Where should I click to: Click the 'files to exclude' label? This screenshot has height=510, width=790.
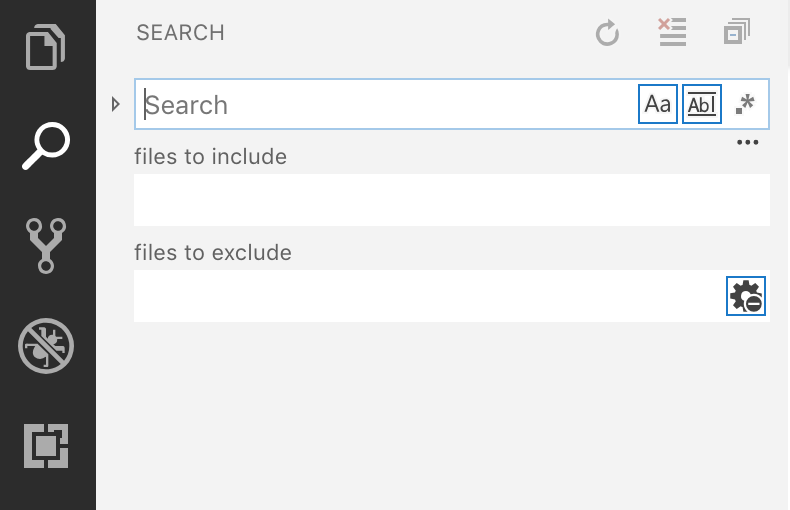click(213, 253)
